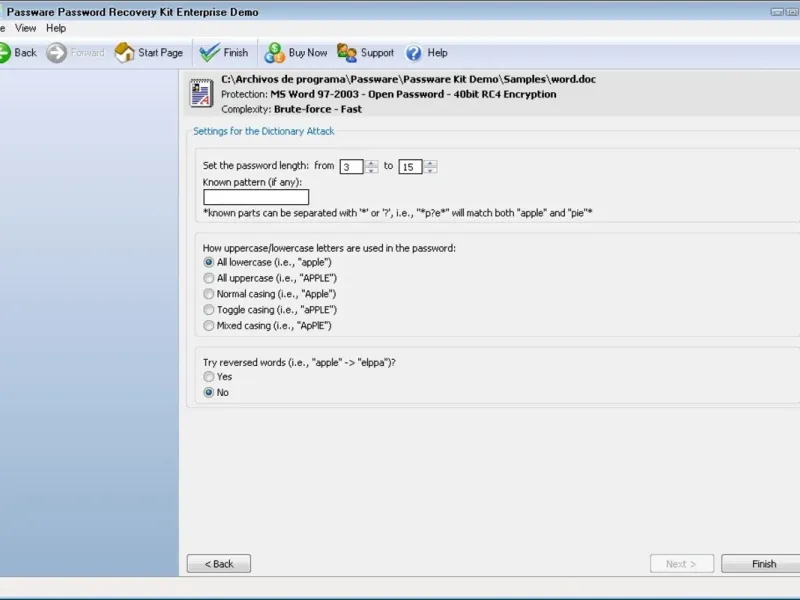Viewport: 800px width, 600px height.
Task: Click the password length from field
Action: click(x=352, y=167)
